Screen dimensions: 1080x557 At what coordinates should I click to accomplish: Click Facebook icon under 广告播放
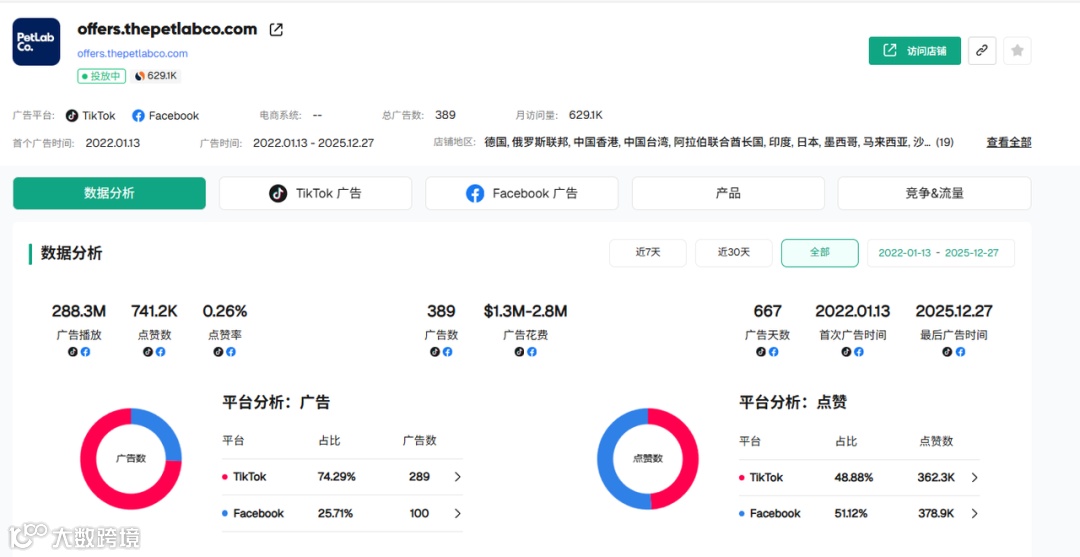[x=85, y=352]
